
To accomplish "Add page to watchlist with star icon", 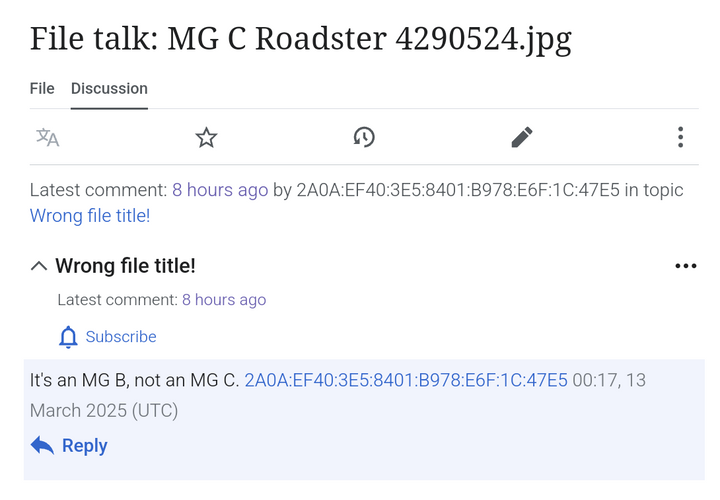I will [x=206, y=137].
